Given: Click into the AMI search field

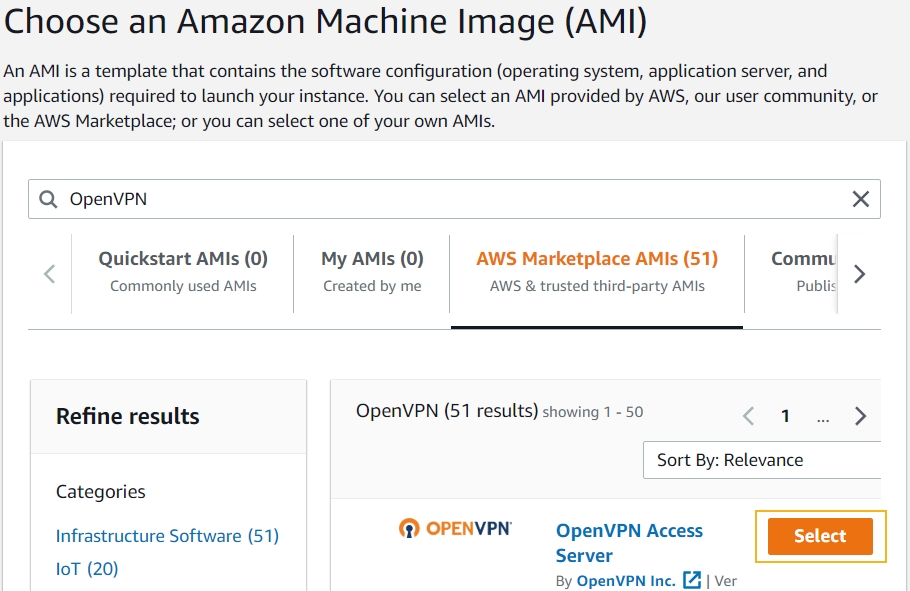Looking at the screenshot, I should click(454, 199).
